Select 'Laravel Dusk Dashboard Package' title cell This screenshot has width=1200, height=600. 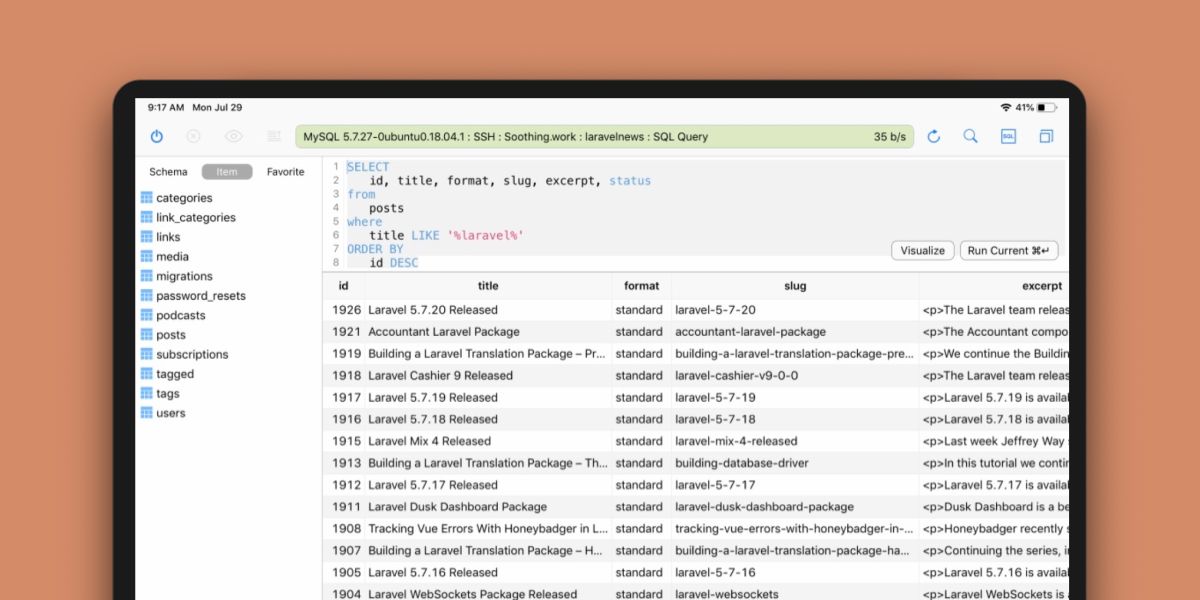[488, 507]
